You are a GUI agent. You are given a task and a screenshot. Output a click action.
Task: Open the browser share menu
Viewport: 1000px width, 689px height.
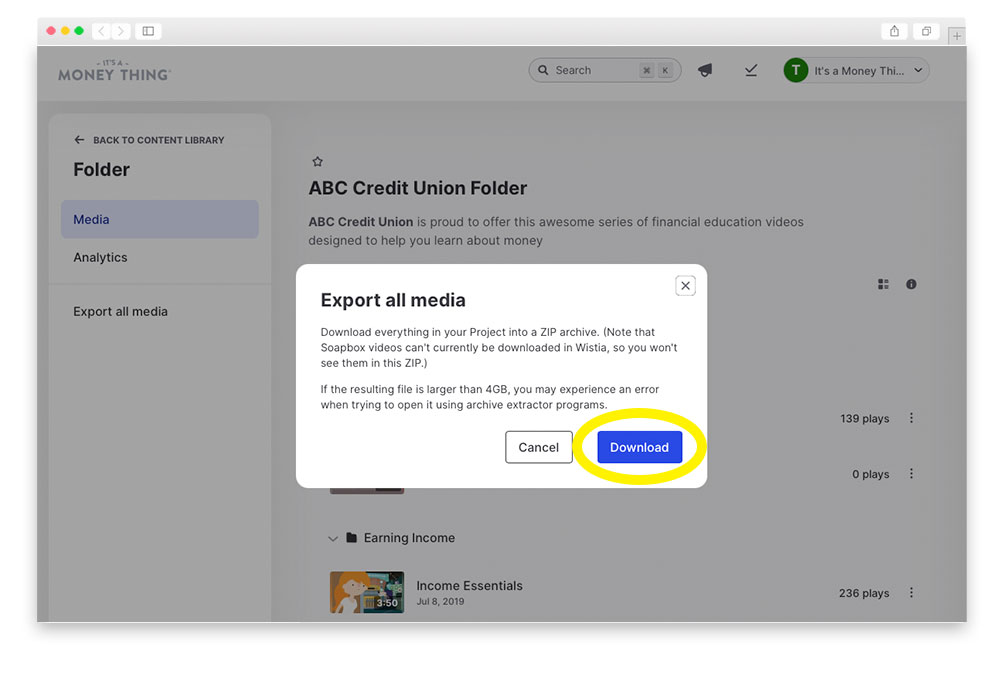pos(894,31)
